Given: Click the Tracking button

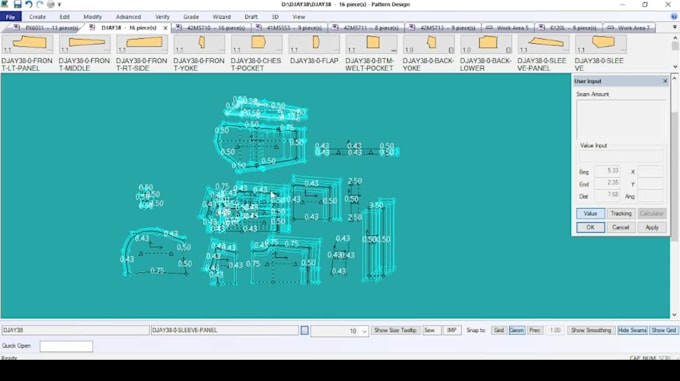Looking at the screenshot, I should (x=621, y=213).
